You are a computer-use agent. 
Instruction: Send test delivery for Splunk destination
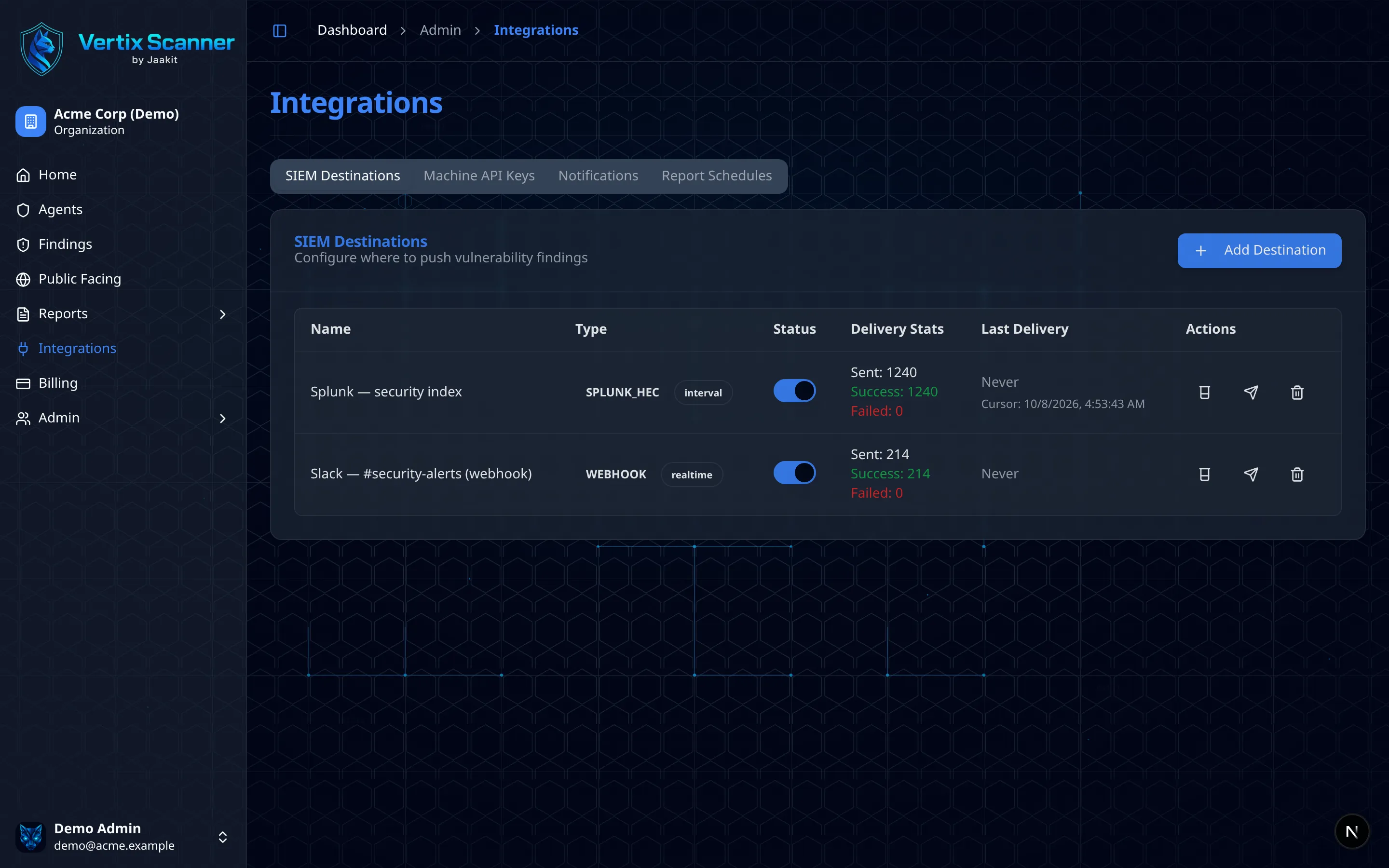coord(1251,392)
